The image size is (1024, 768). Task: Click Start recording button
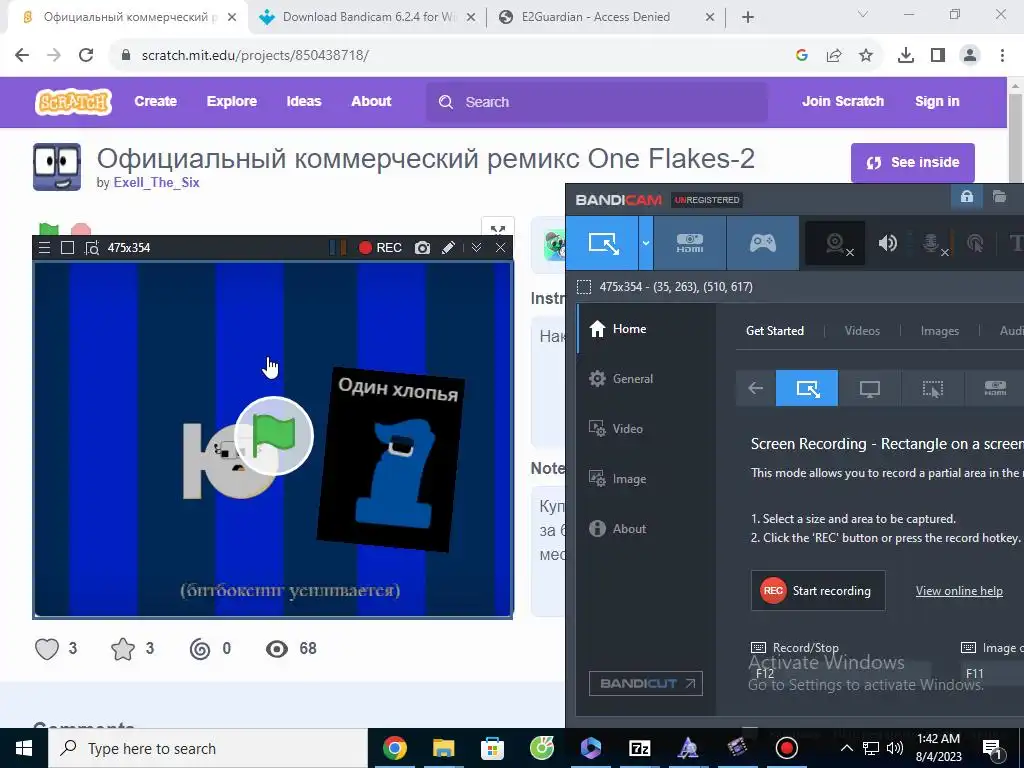pos(818,590)
